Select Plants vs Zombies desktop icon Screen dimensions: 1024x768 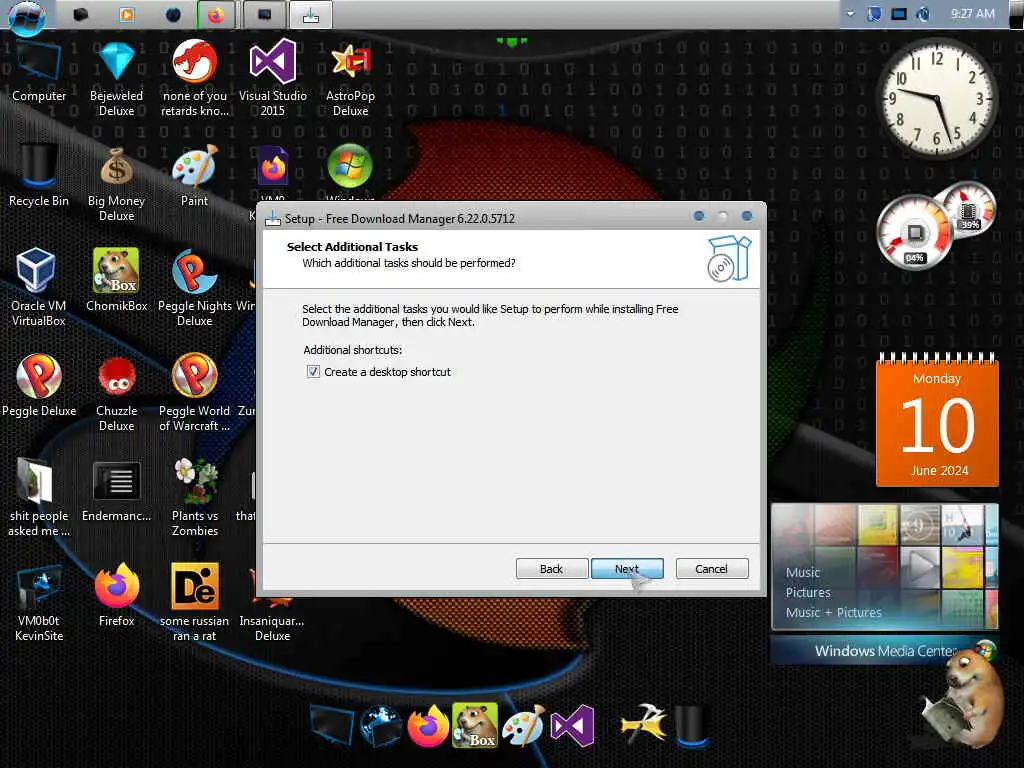pos(194,498)
